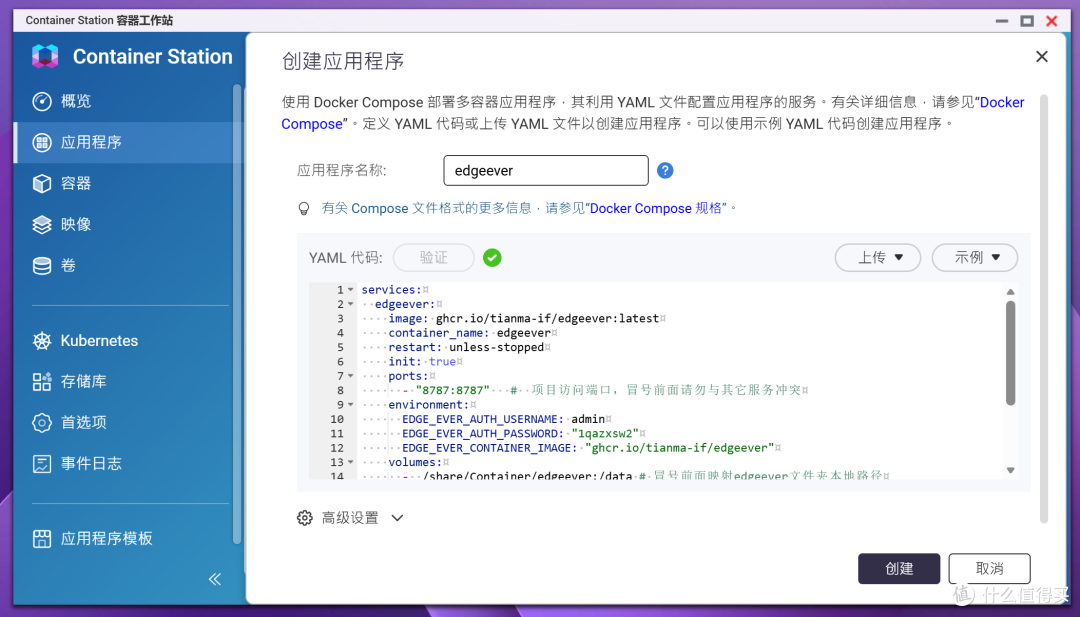This screenshot has width=1080, height=617.
Task: Open the 事件日志 event log icon
Action: tap(42, 463)
